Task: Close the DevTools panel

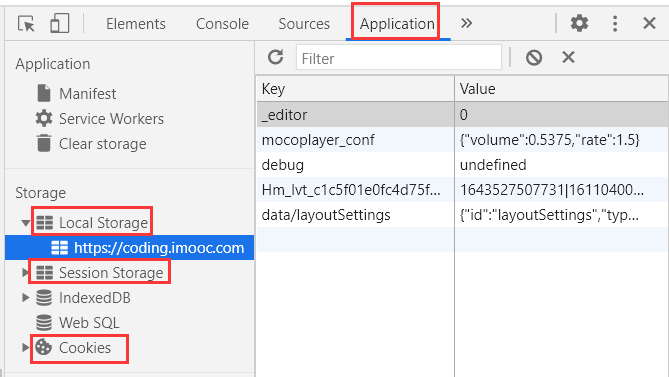Action: [649, 23]
